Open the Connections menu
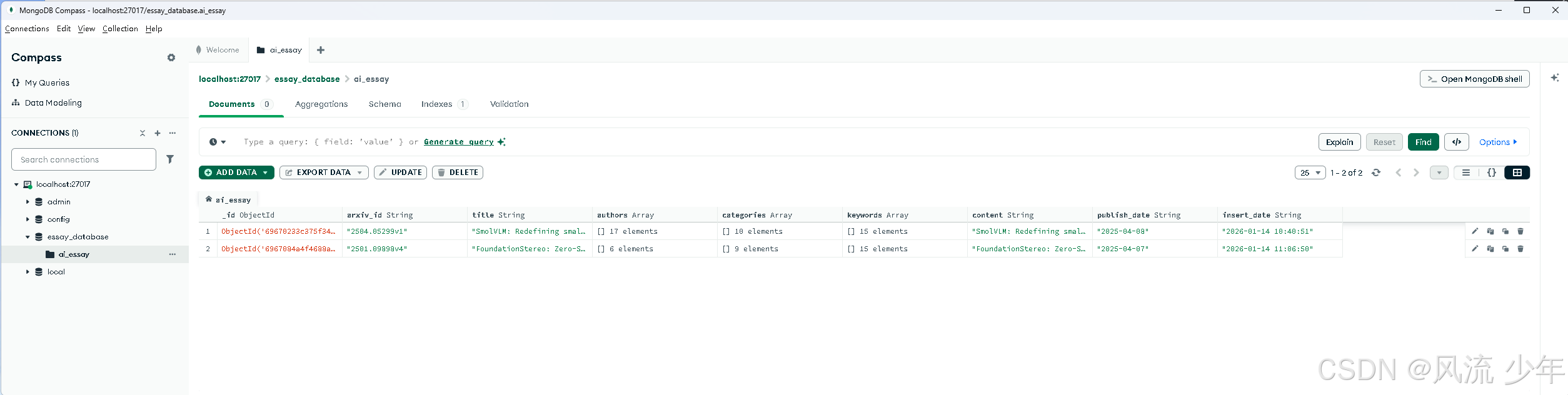This screenshot has height=395, width=1568. point(27,29)
